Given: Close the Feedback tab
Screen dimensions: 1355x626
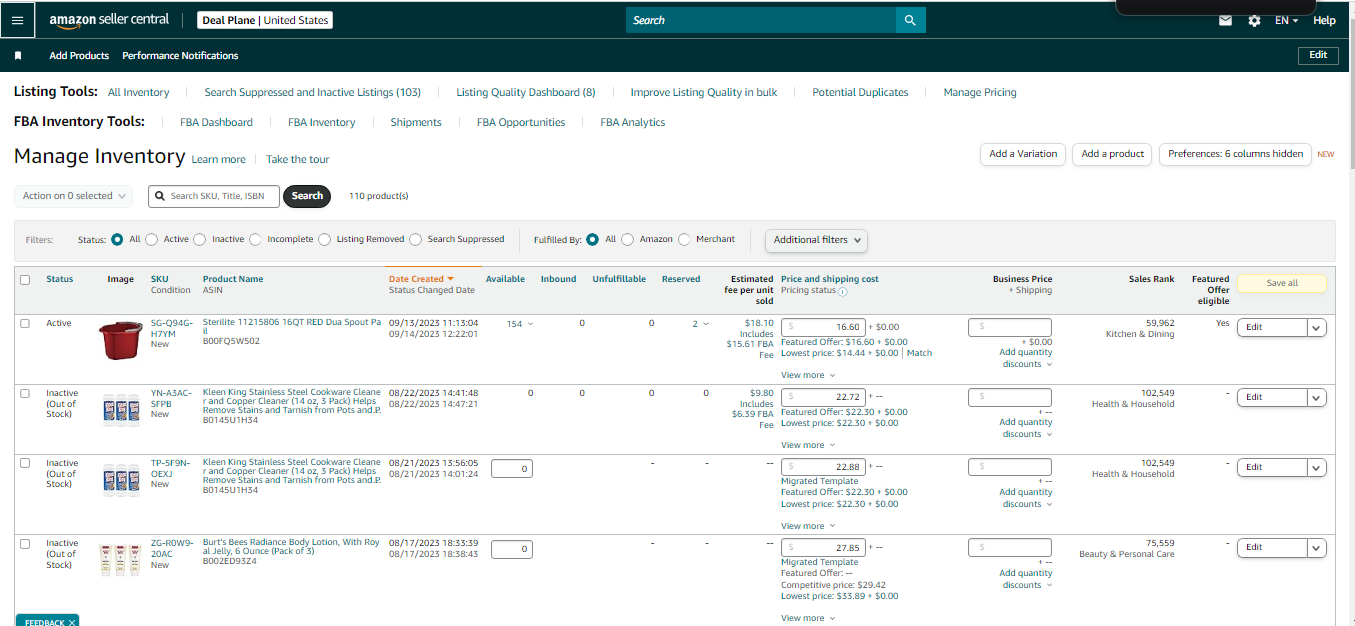Looking at the screenshot, I should pyautogui.click(x=72, y=622).
